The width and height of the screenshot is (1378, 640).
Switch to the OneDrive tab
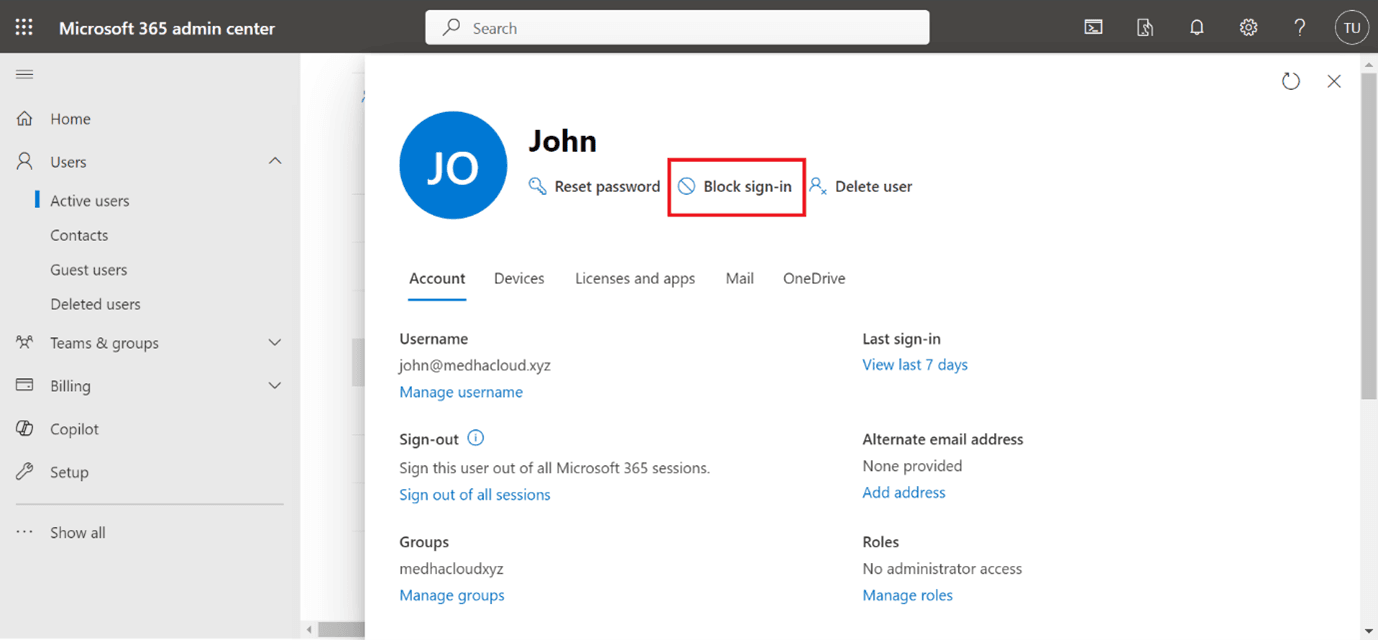(x=813, y=278)
